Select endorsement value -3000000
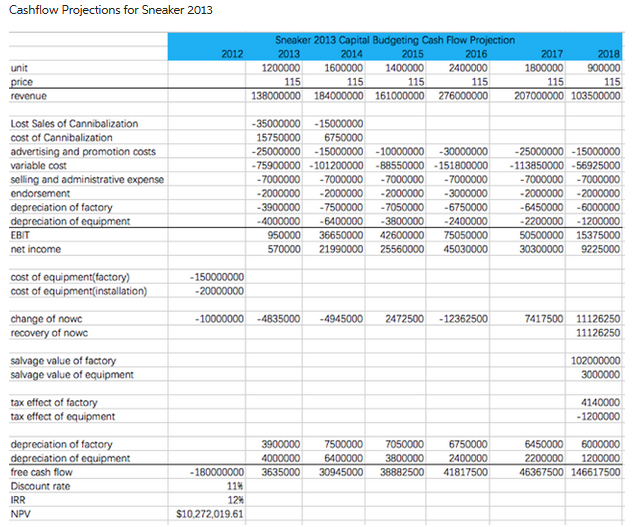Screen dimensions: 632x527 coord(466,194)
